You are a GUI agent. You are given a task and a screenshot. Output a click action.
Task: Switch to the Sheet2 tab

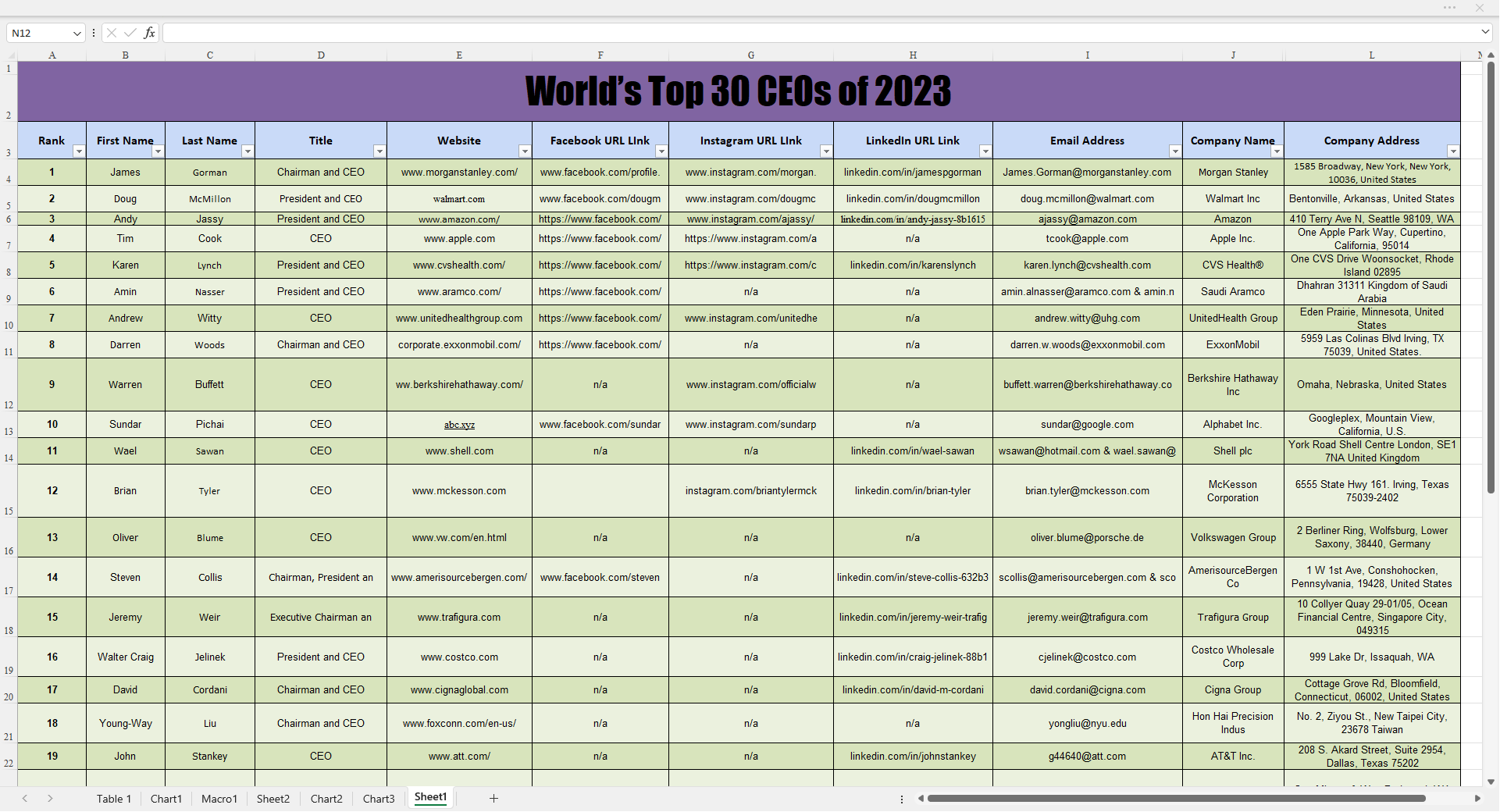pos(273,799)
